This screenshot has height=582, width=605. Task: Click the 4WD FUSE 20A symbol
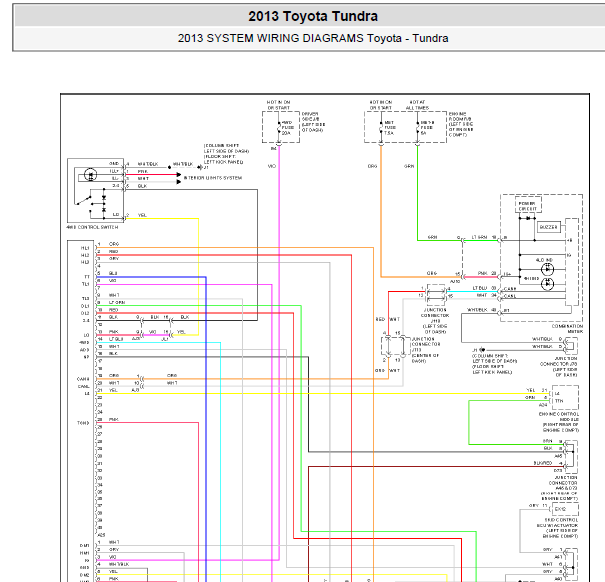coord(279,127)
